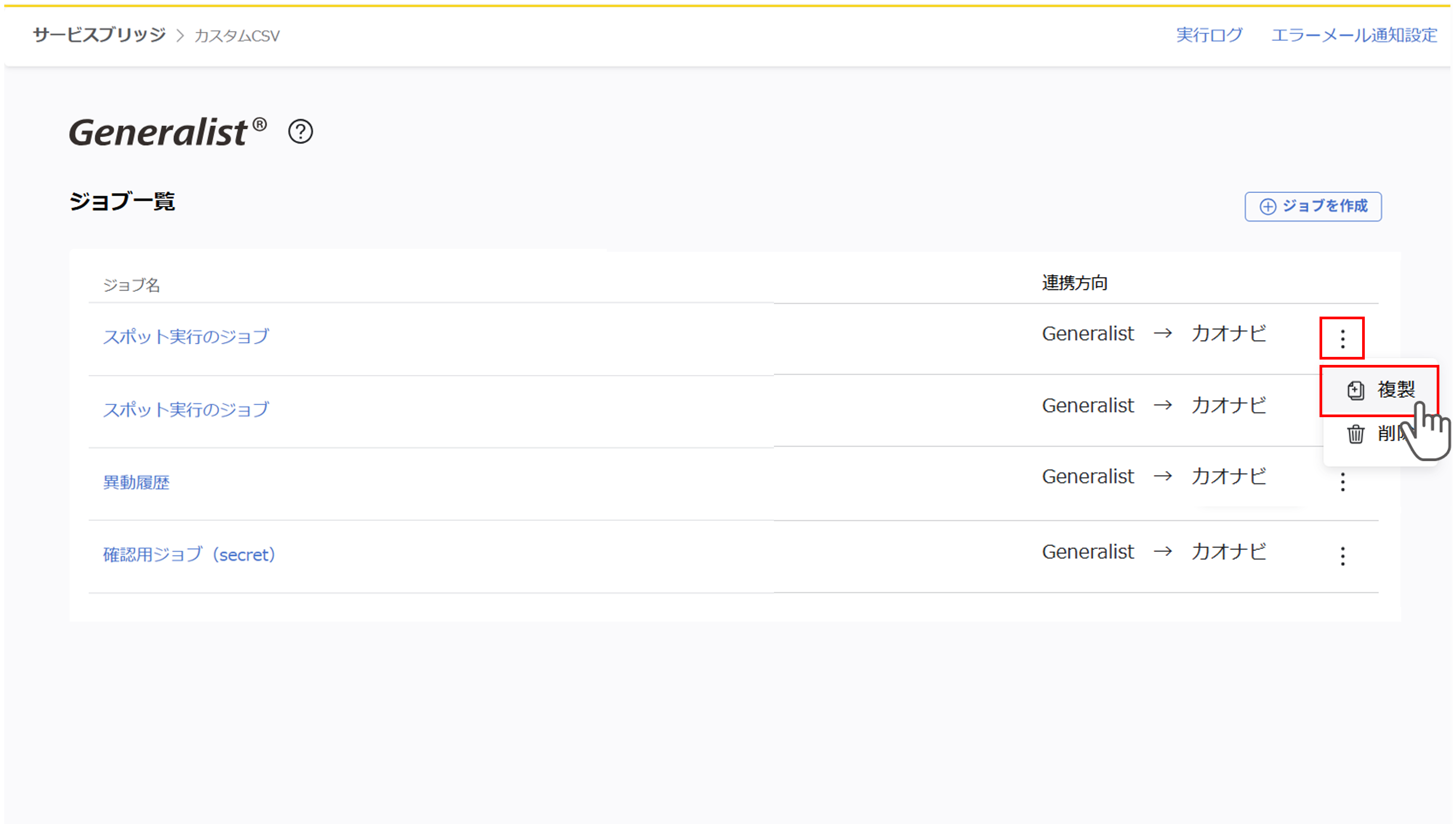Click the ジョブ一覧 heading
The width and height of the screenshot is (1456, 824).
[121, 201]
